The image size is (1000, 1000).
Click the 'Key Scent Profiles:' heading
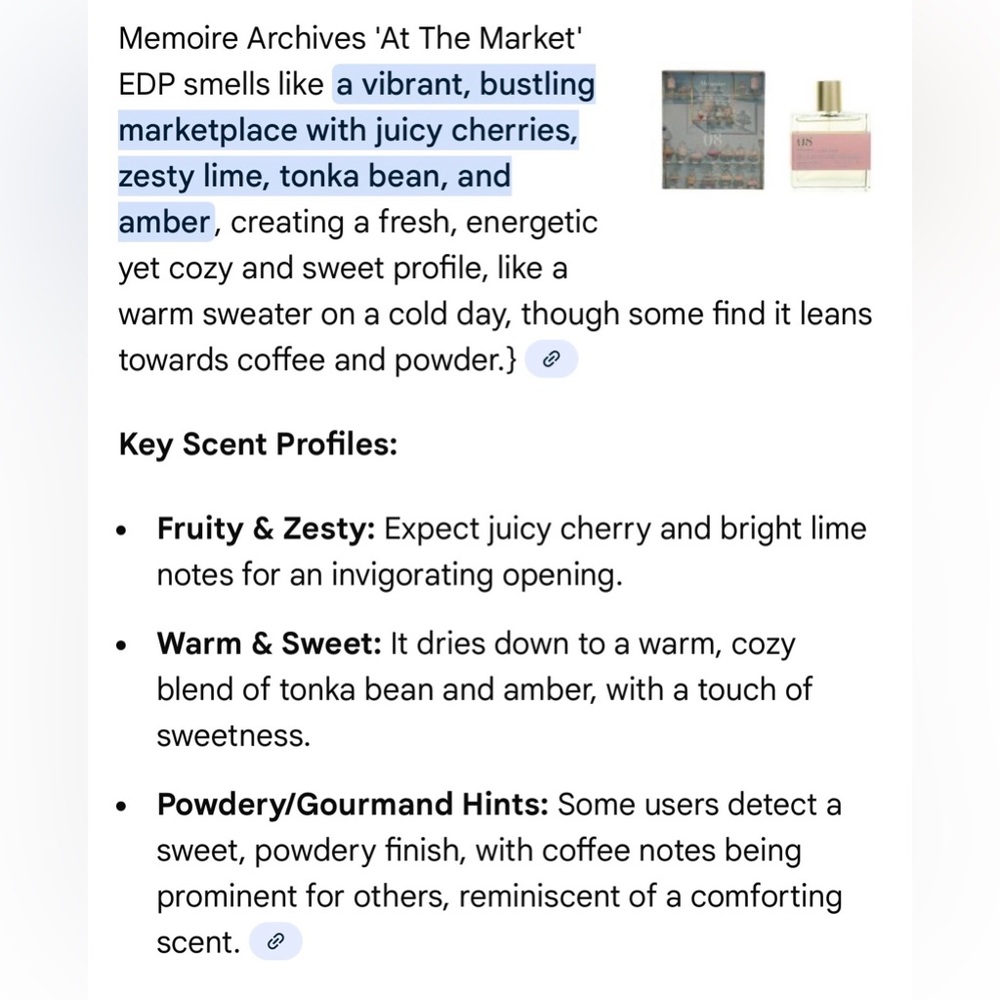pyautogui.click(x=258, y=444)
